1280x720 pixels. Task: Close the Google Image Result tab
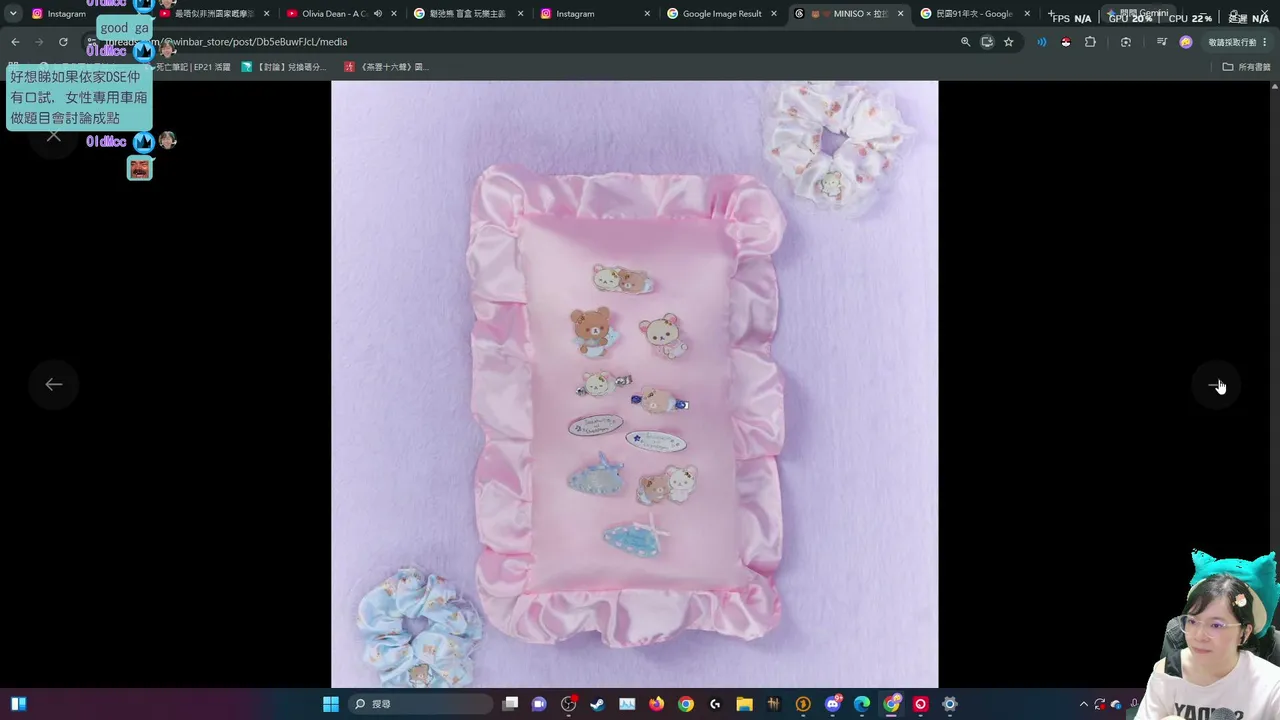774,14
